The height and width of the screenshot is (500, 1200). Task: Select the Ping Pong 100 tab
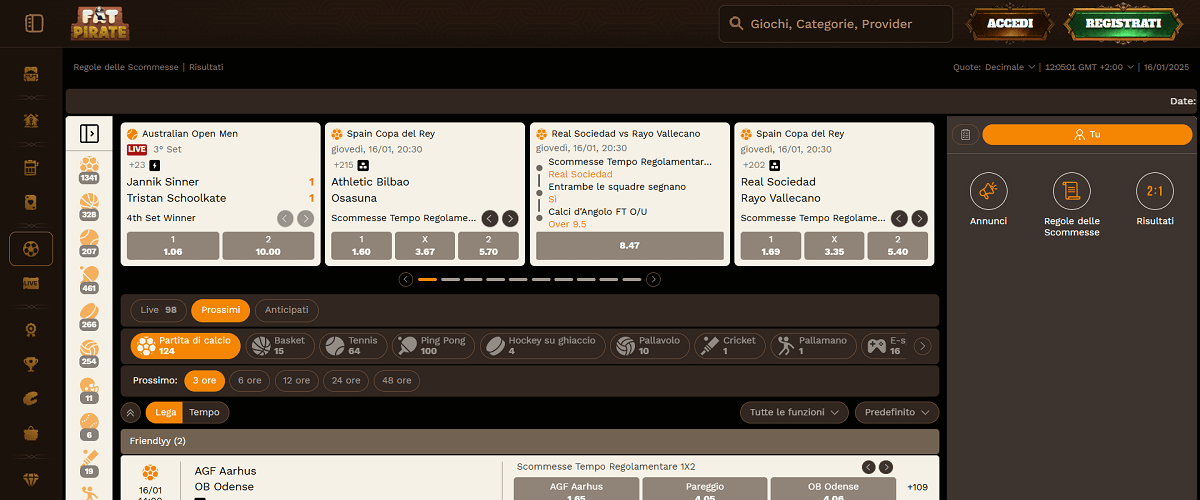tap(433, 346)
